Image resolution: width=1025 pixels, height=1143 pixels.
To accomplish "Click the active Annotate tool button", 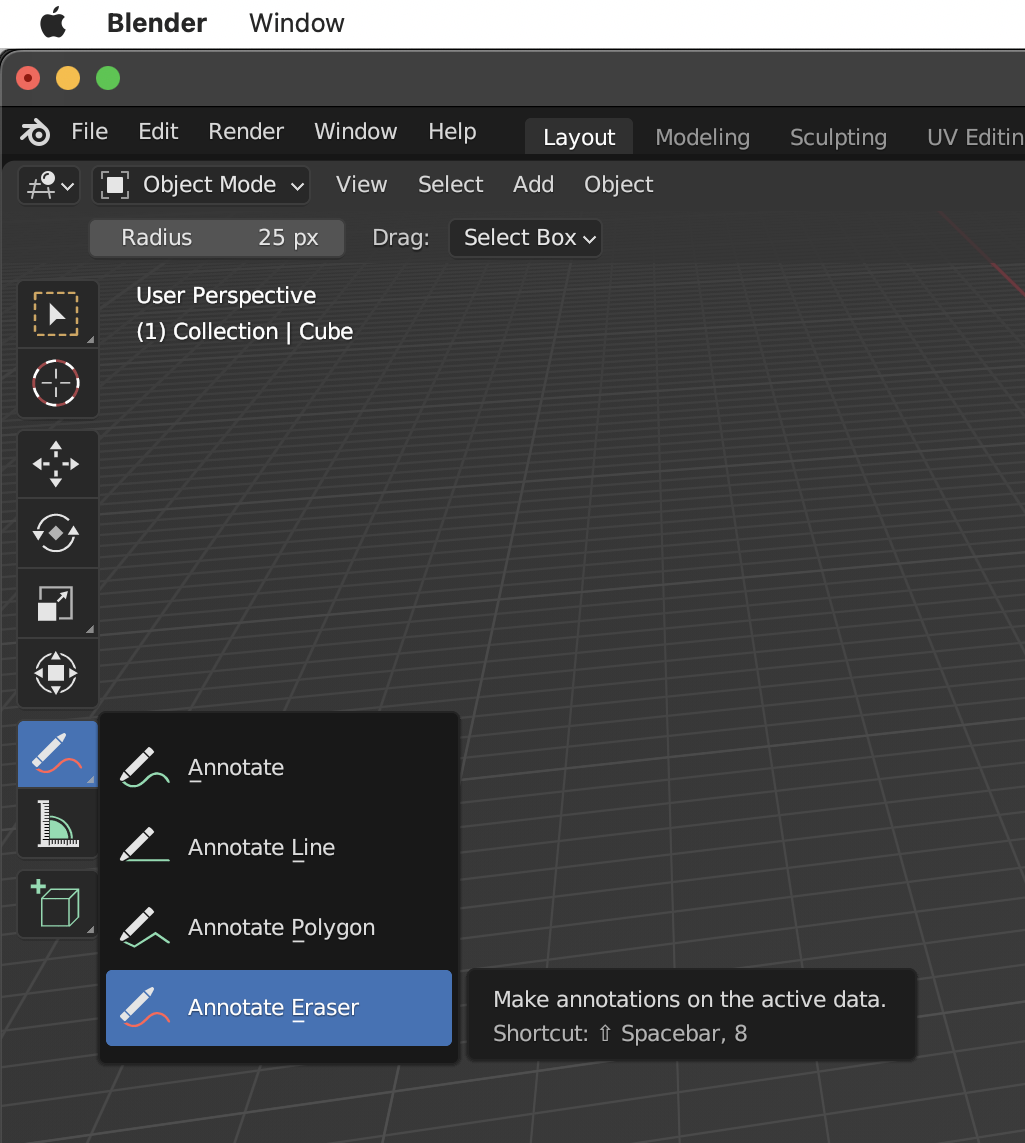I will [x=57, y=754].
